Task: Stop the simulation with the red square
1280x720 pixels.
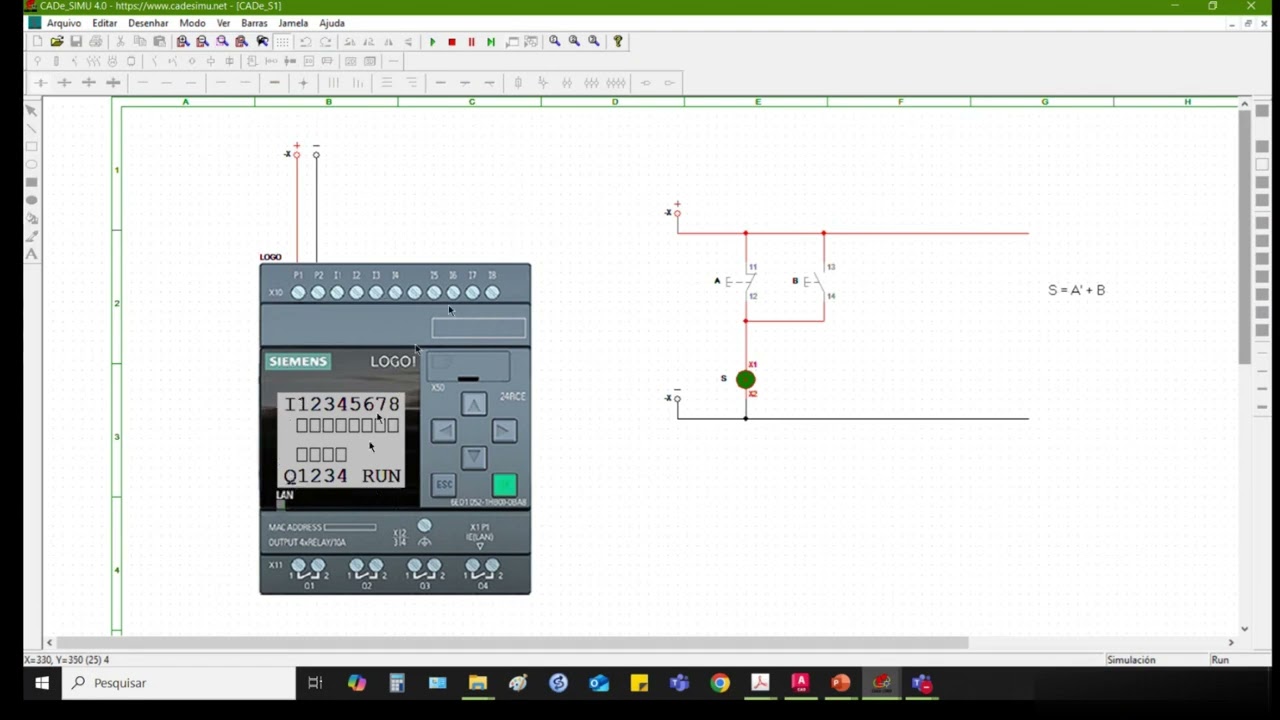Action: pos(452,42)
